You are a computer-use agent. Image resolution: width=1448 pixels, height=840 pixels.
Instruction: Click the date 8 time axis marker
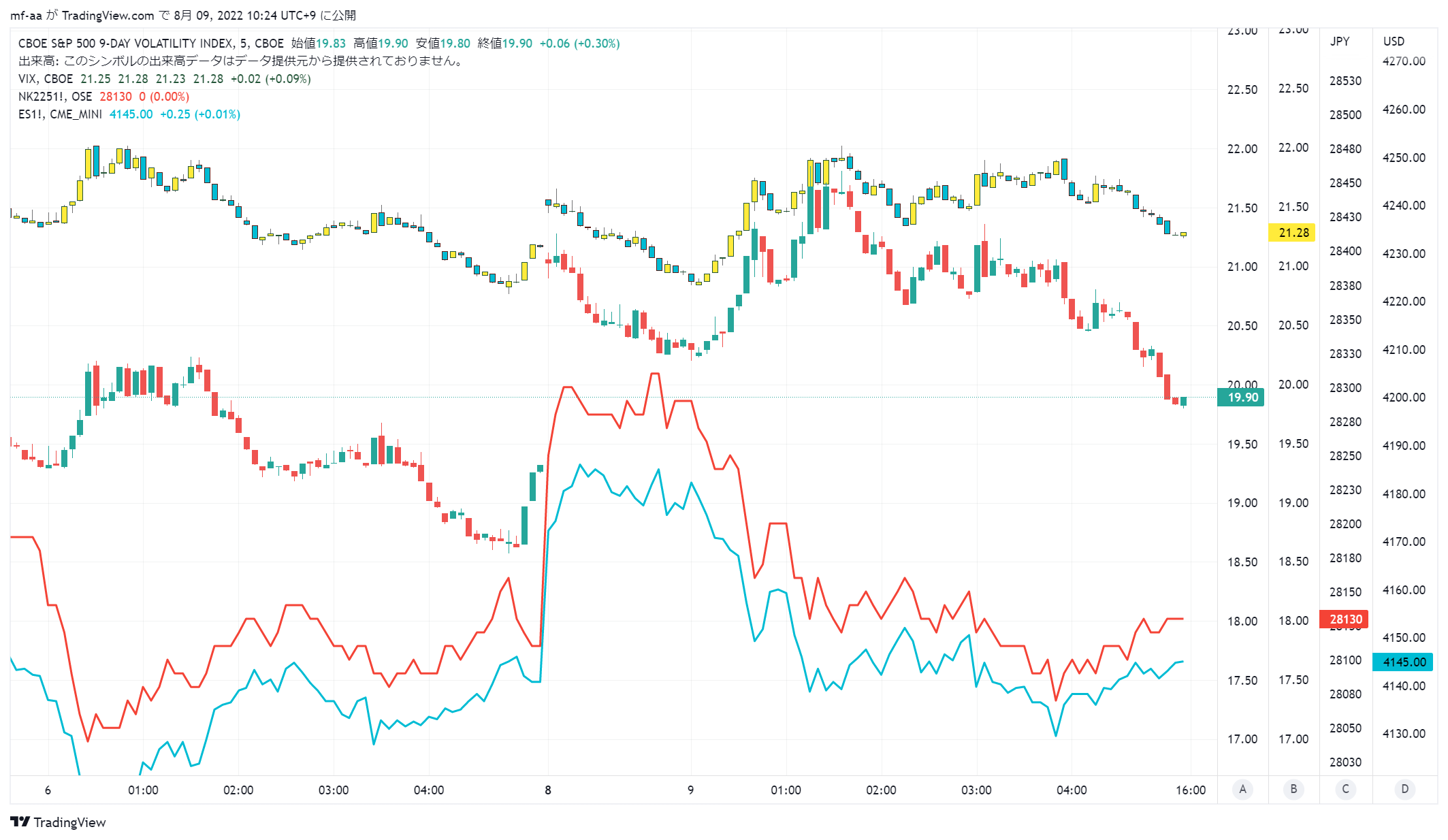point(548,790)
